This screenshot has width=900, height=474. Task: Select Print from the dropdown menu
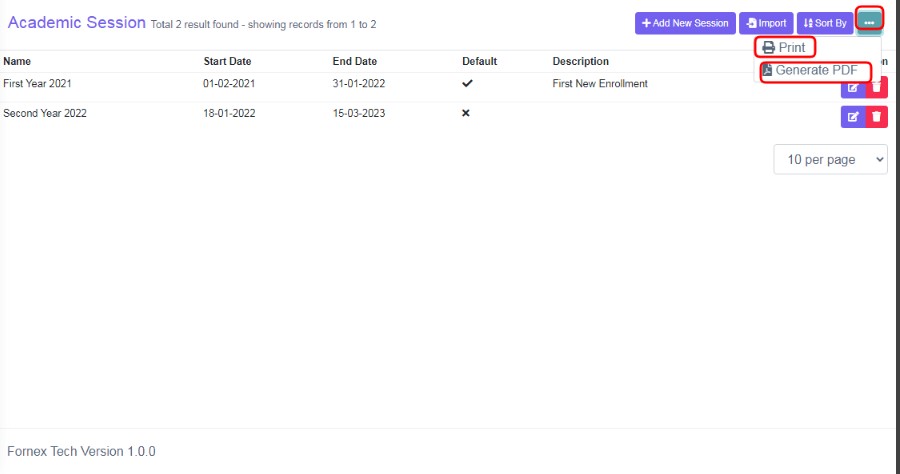(785, 48)
